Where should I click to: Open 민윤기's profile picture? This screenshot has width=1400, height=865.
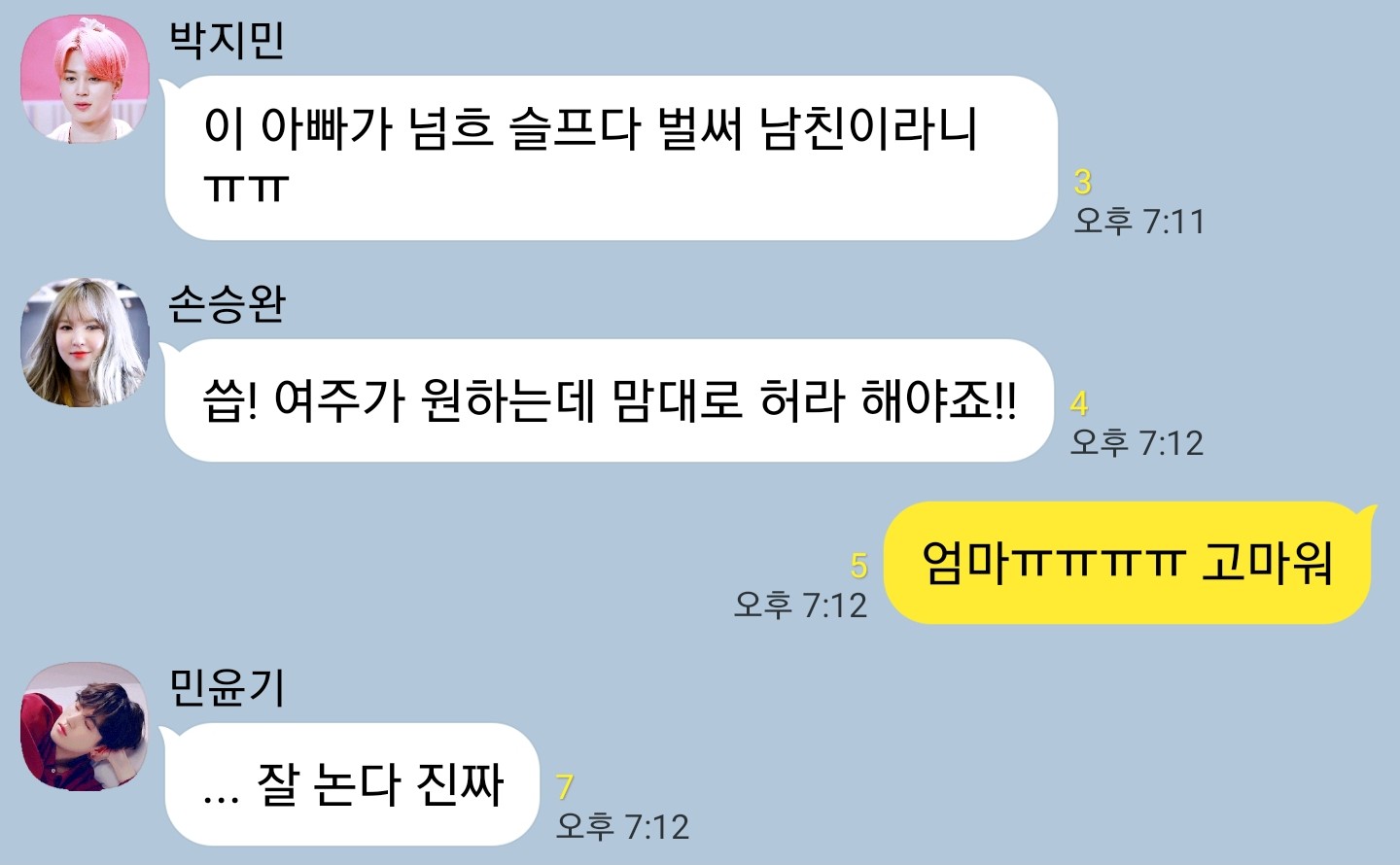coord(86,726)
